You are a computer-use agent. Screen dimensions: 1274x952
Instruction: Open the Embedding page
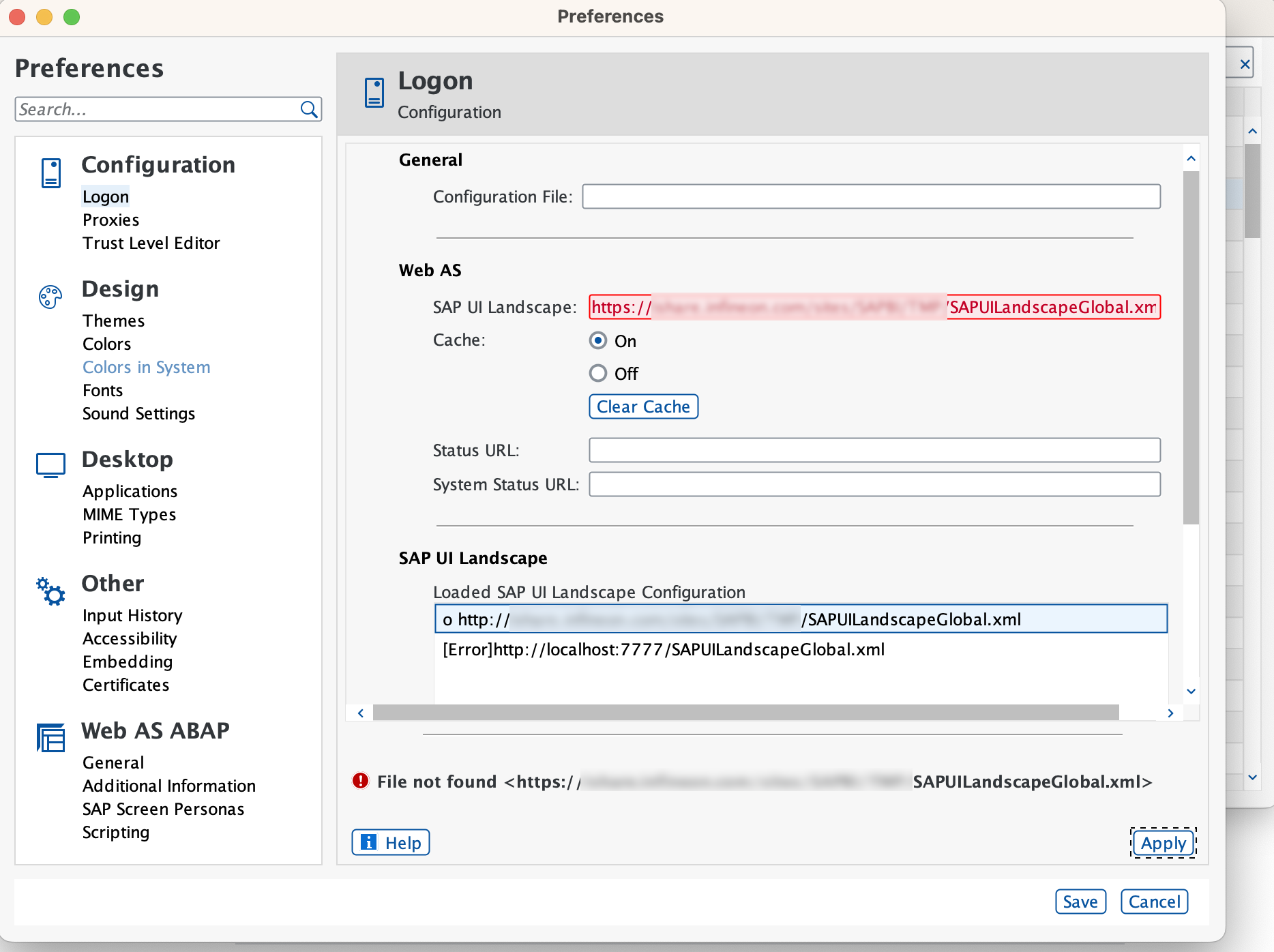coord(128,662)
